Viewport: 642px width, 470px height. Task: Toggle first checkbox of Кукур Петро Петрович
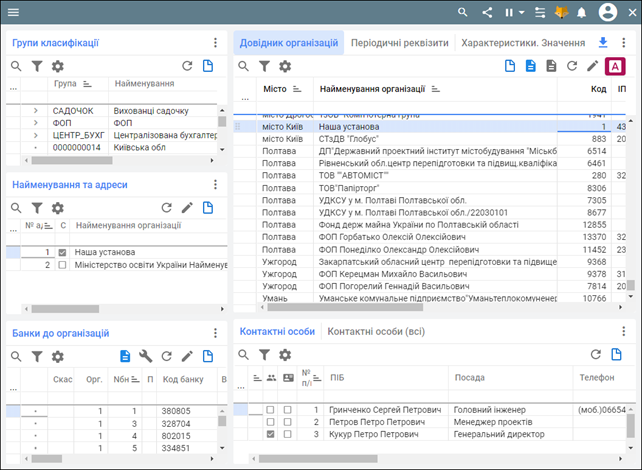coord(270,435)
